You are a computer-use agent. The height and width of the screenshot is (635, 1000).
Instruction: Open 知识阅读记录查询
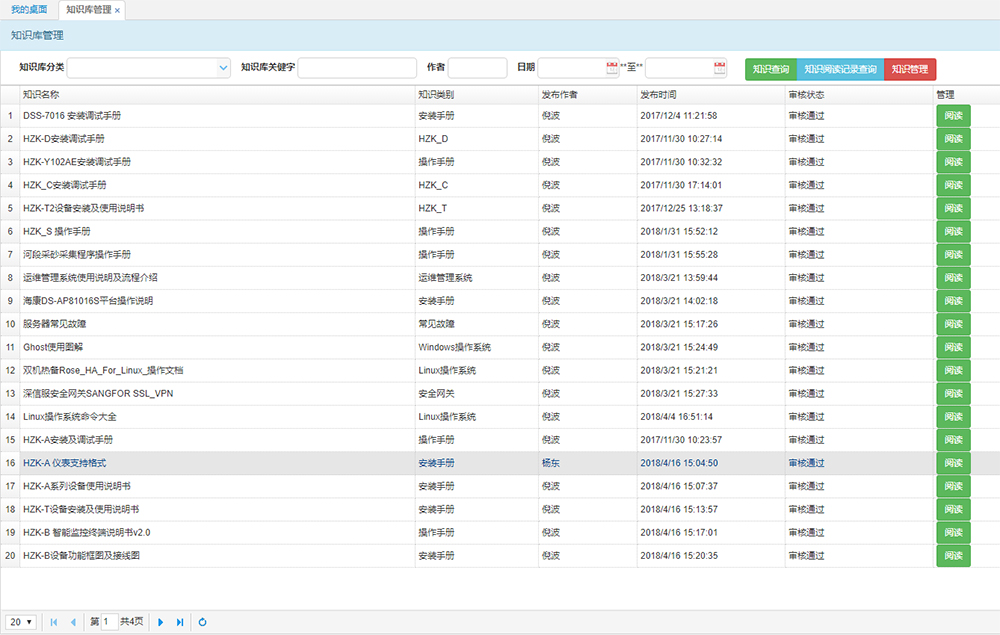[x=841, y=69]
